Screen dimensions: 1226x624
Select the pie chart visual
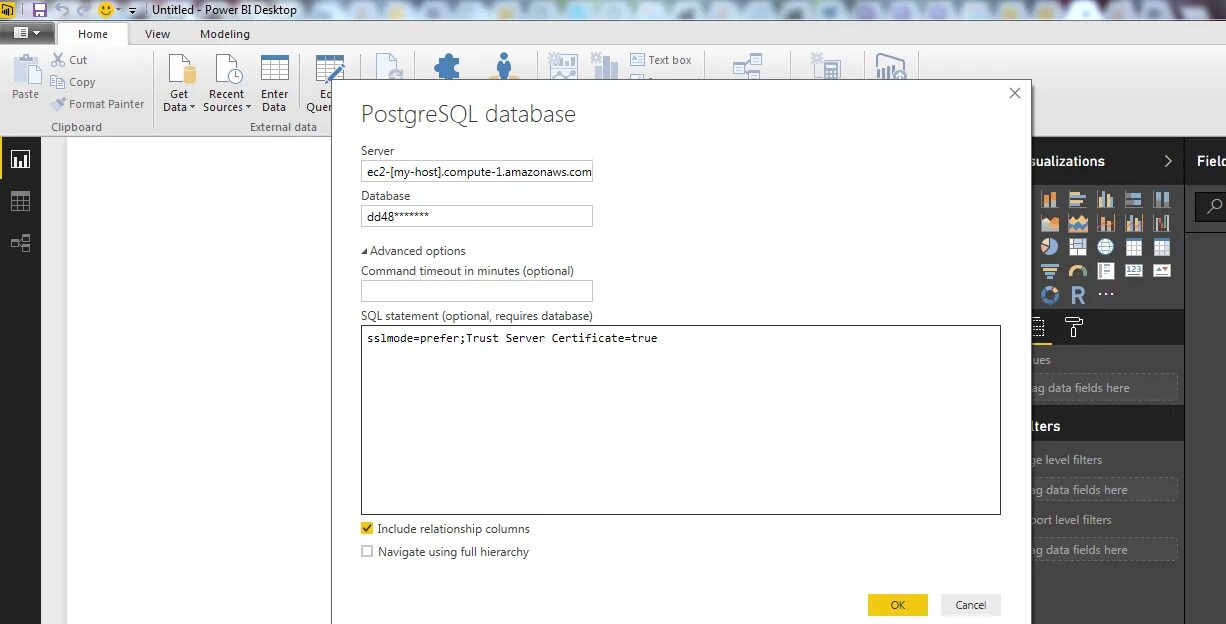click(x=1050, y=247)
